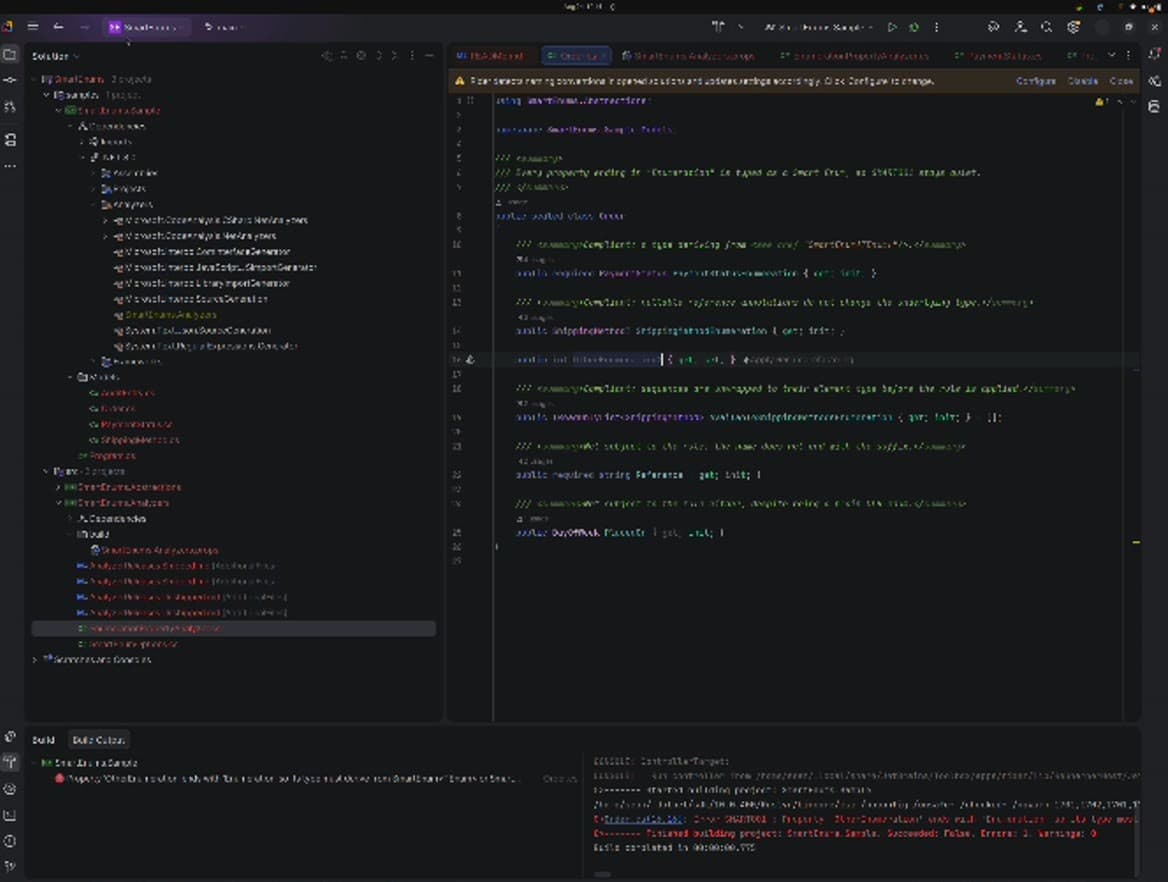Open the main hamburger menu

[x=33, y=27]
